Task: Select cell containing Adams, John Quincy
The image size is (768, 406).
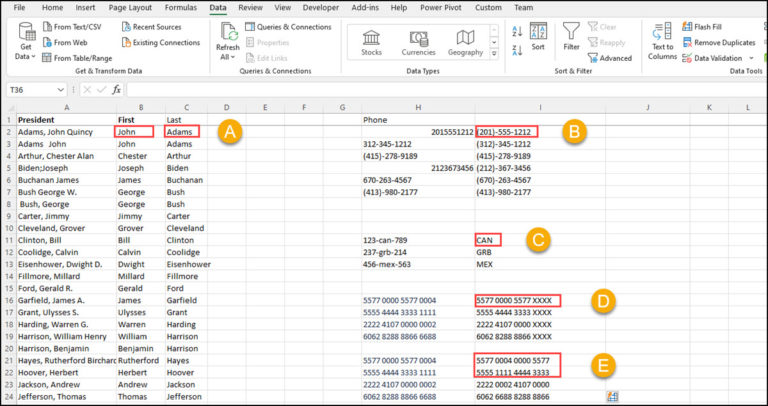Action: (57, 132)
